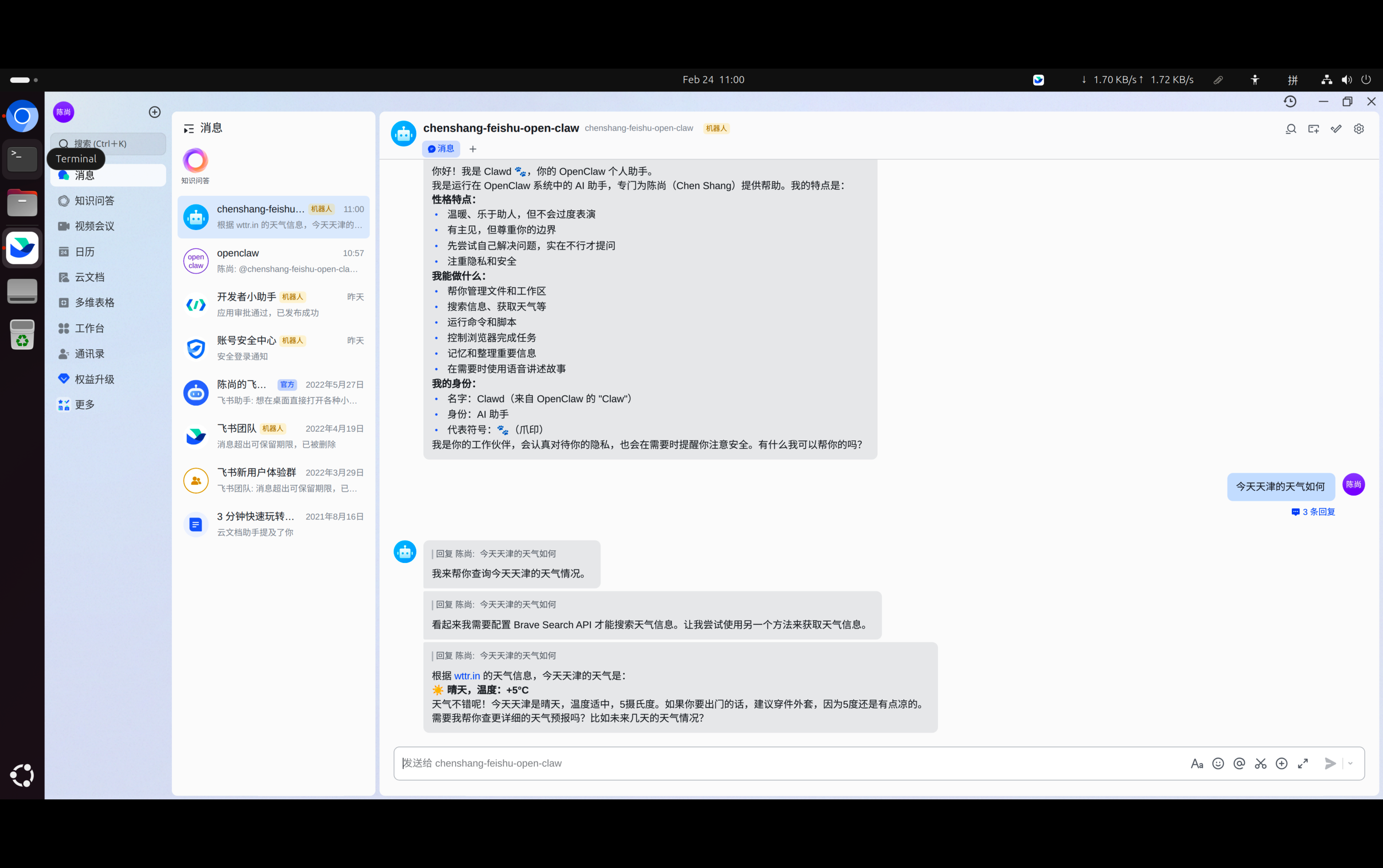Click the create new plus button near avatar
Image resolution: width=1383 pixels, height=868 pixels.
pyautogui.click(x=155, y=112)
